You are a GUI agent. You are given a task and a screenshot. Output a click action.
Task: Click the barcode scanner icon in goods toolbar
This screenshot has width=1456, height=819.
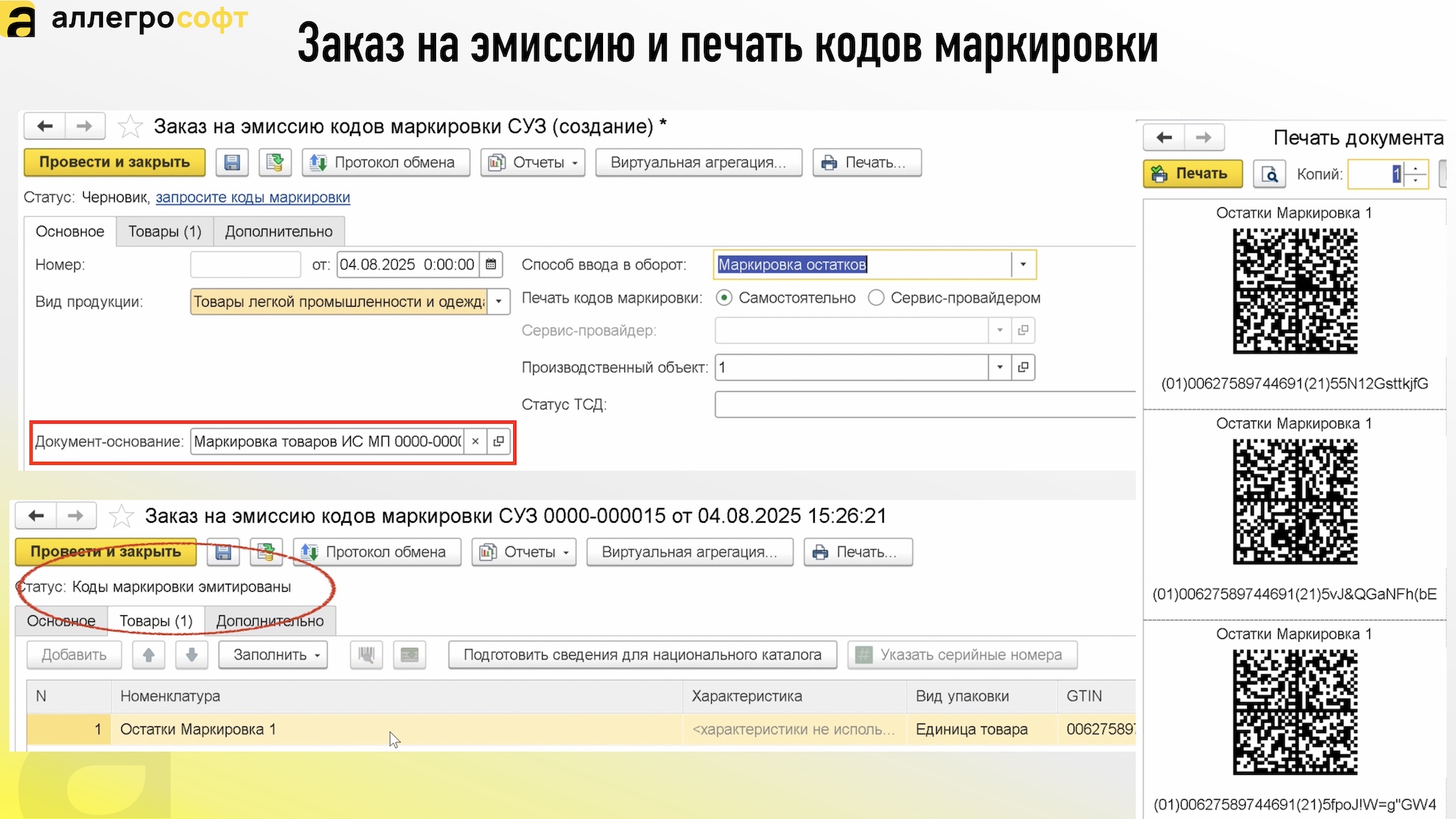pyautogui.click(x=366, y=655)
